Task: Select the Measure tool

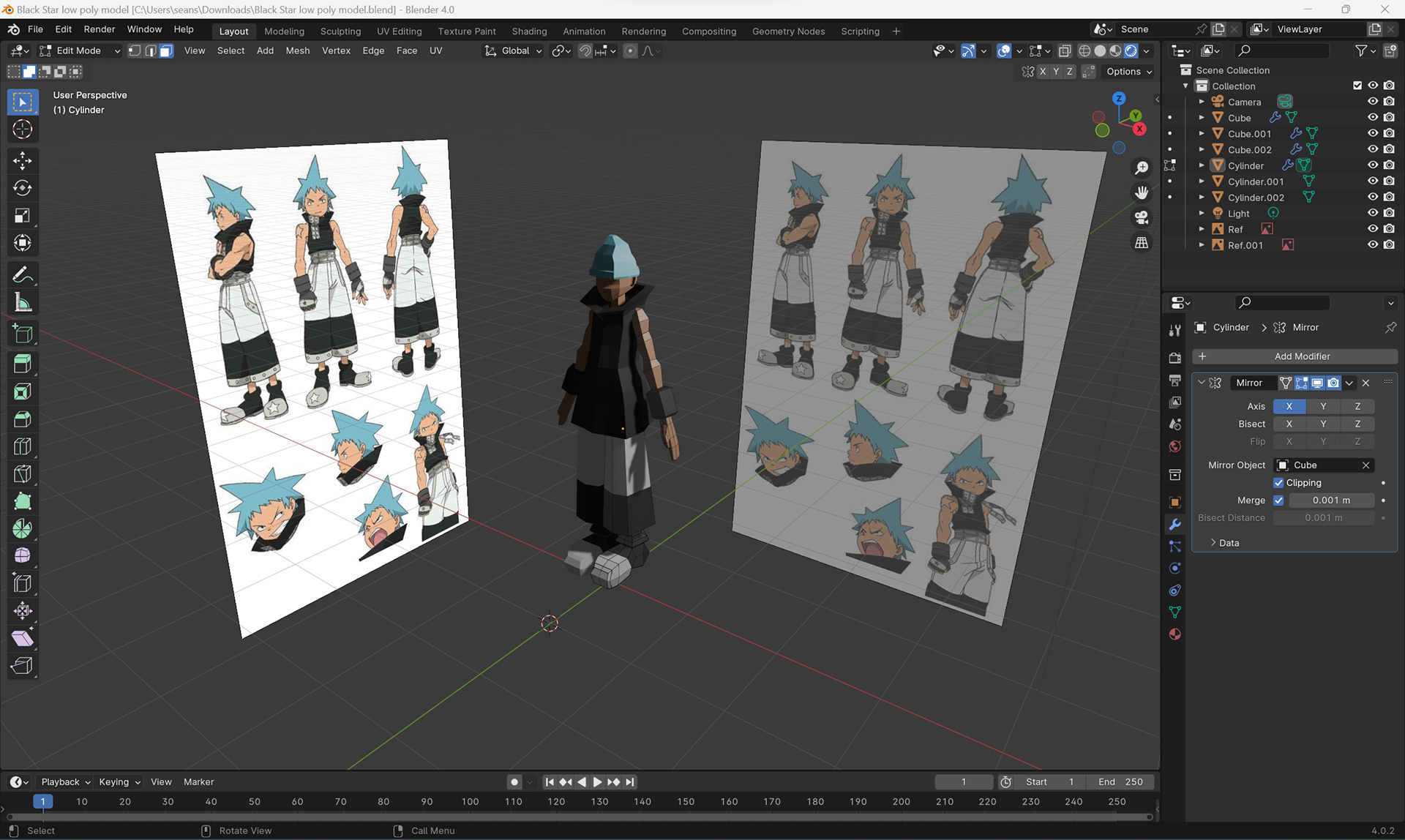Action: (23, 302)
